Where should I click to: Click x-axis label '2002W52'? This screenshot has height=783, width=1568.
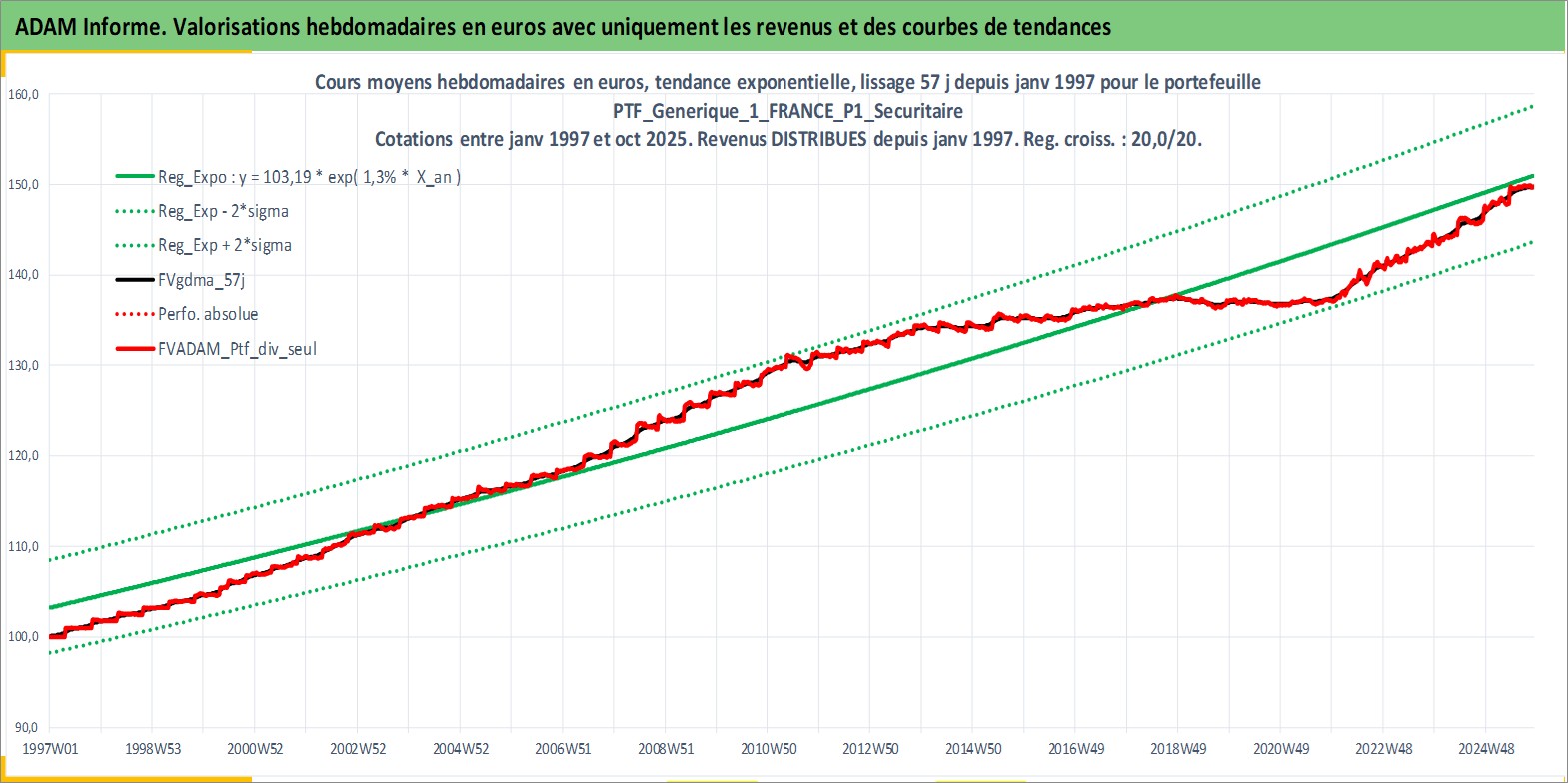pos(358,748)
